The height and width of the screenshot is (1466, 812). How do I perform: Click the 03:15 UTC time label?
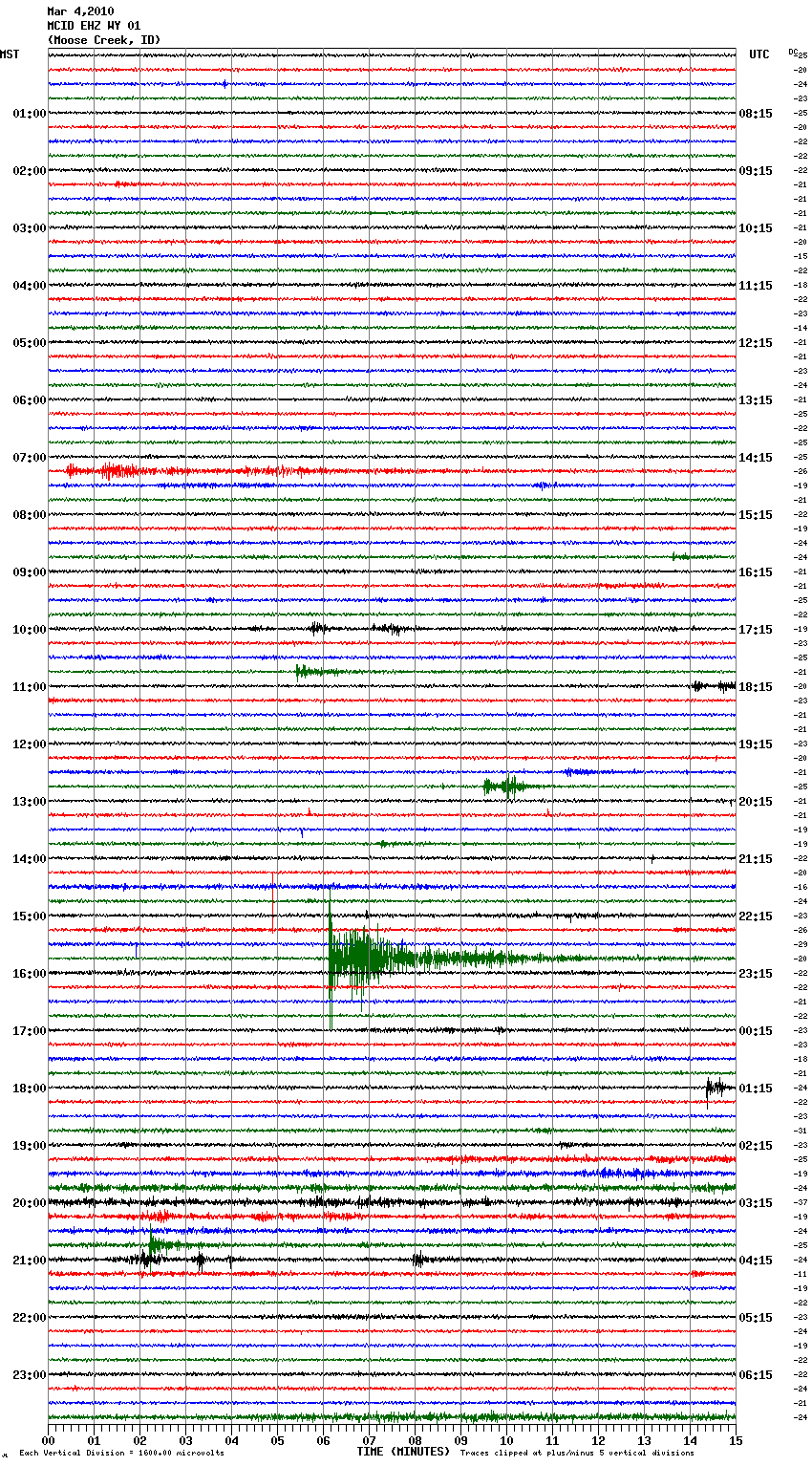[x=756, y=1203]
